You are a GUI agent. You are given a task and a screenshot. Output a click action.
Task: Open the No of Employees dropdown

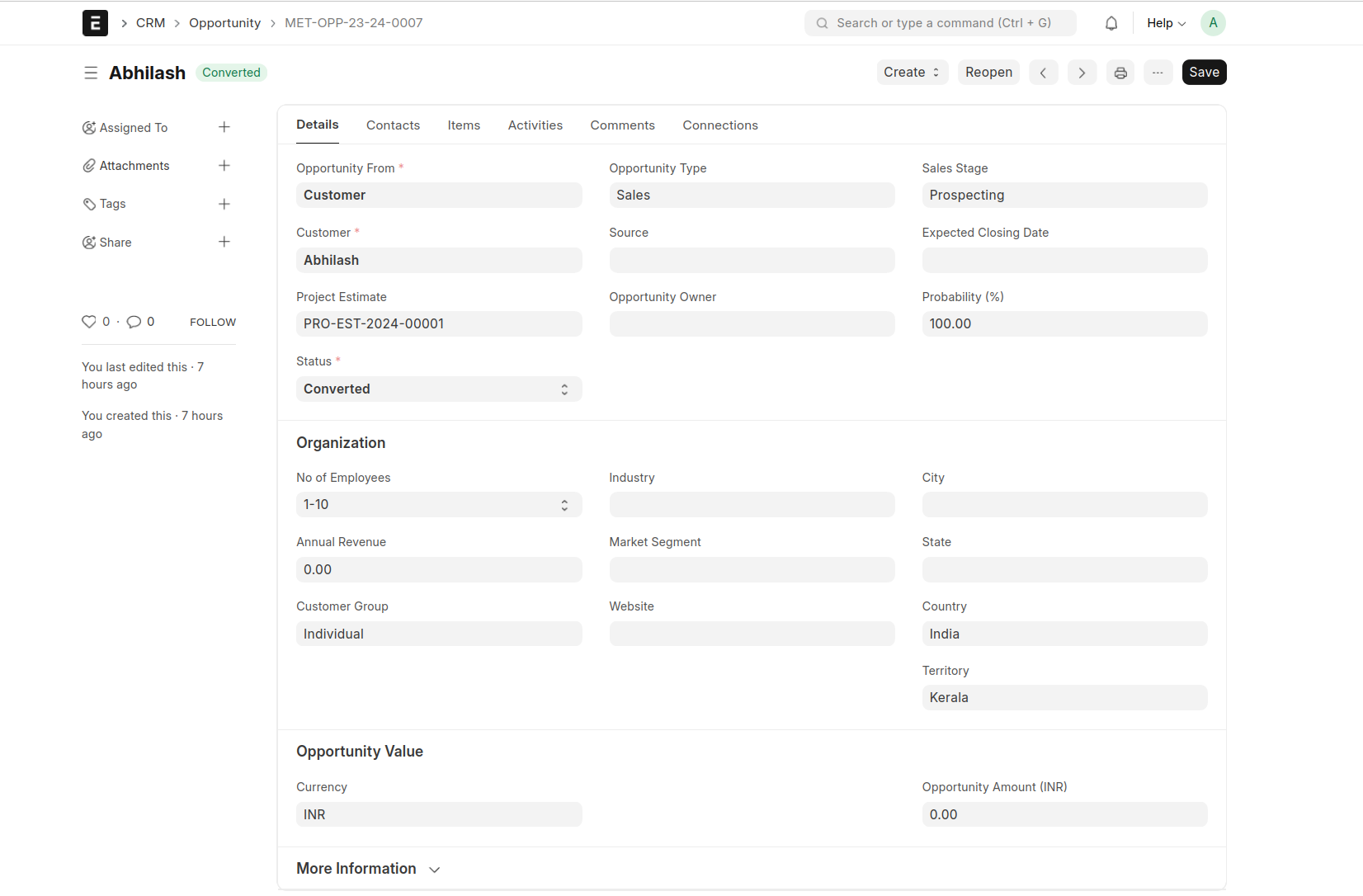438,505
